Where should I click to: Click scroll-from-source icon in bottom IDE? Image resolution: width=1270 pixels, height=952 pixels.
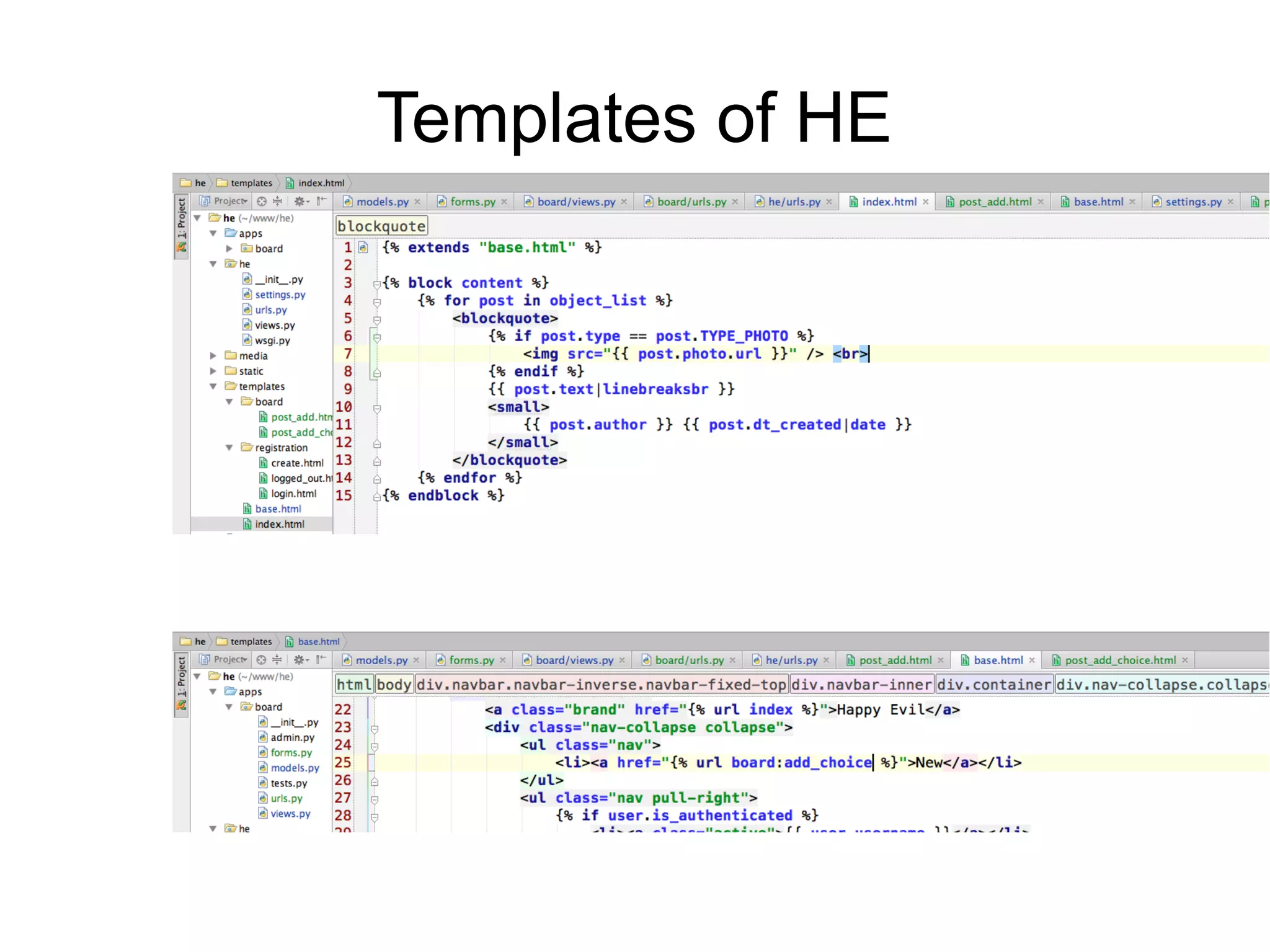pyautogui.click(x=261, y=659)
